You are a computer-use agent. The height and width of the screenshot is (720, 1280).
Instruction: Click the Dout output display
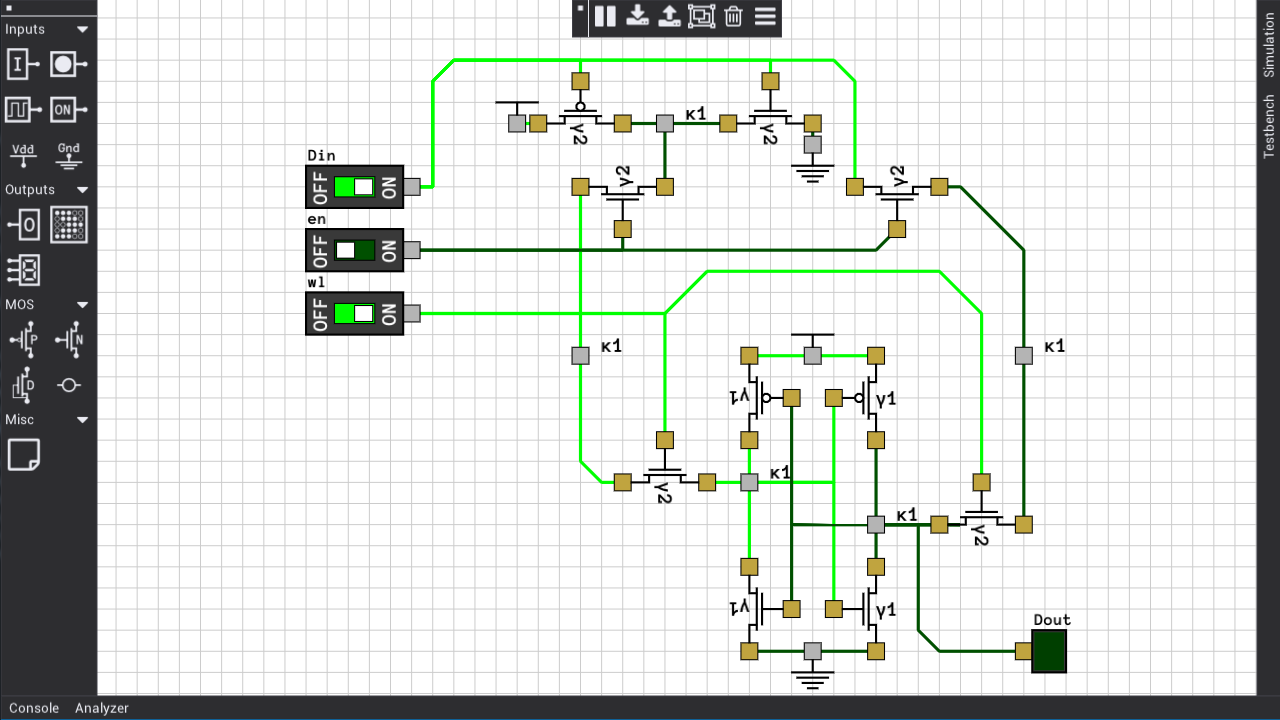point(1048,650)
